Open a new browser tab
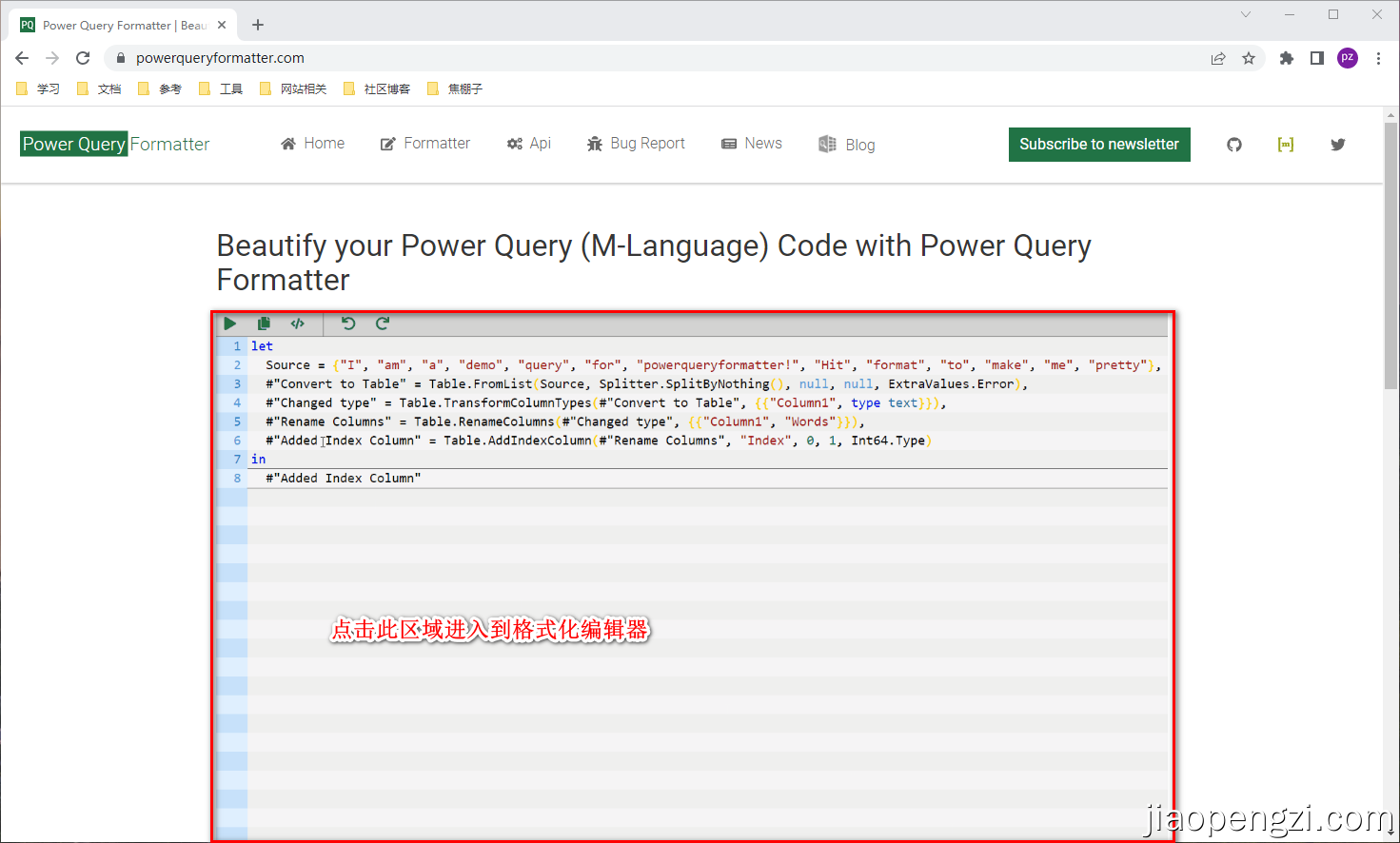 [258, 25]
